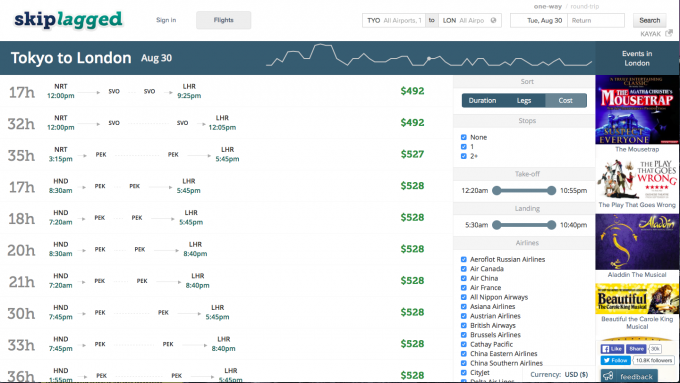Image resolution: width=680 pixels, height=383 pixels.
Task: Open the Flights tab
Action: click(x=223, y=20)
